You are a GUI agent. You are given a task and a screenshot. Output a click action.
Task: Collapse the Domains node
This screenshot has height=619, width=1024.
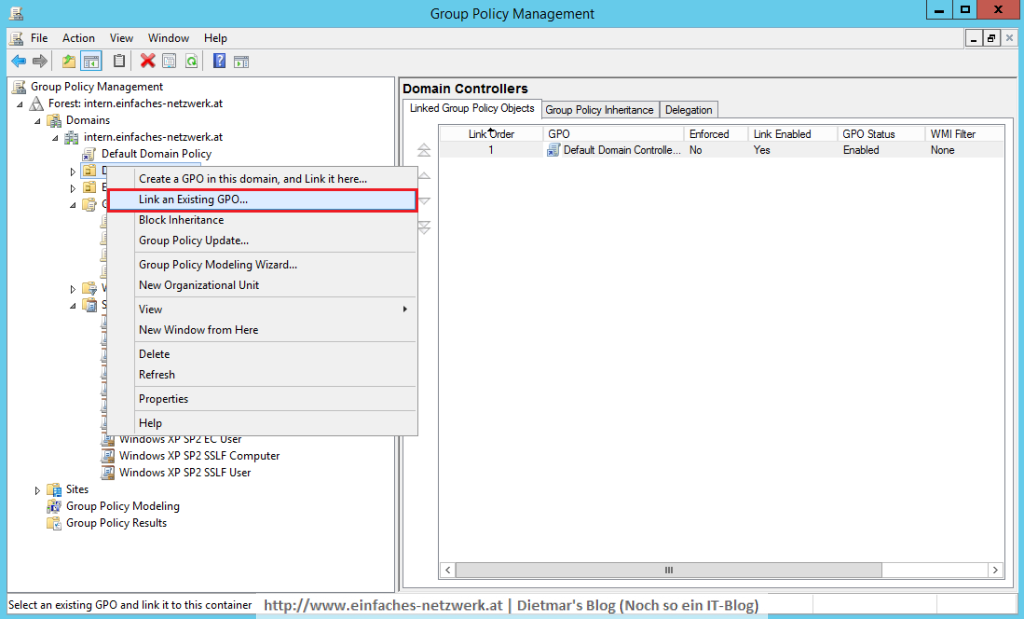coord(37,121)
